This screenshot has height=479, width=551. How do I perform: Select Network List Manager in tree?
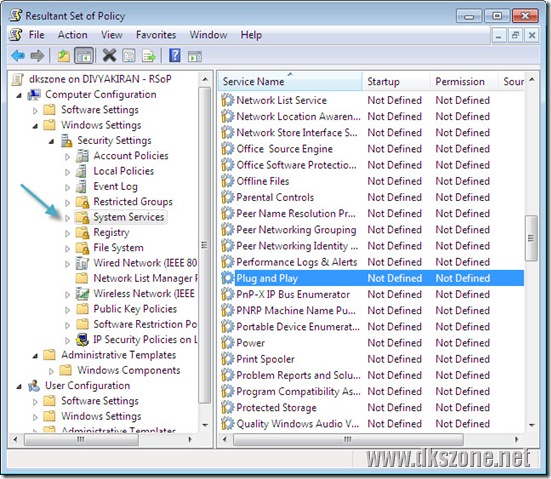145,278
